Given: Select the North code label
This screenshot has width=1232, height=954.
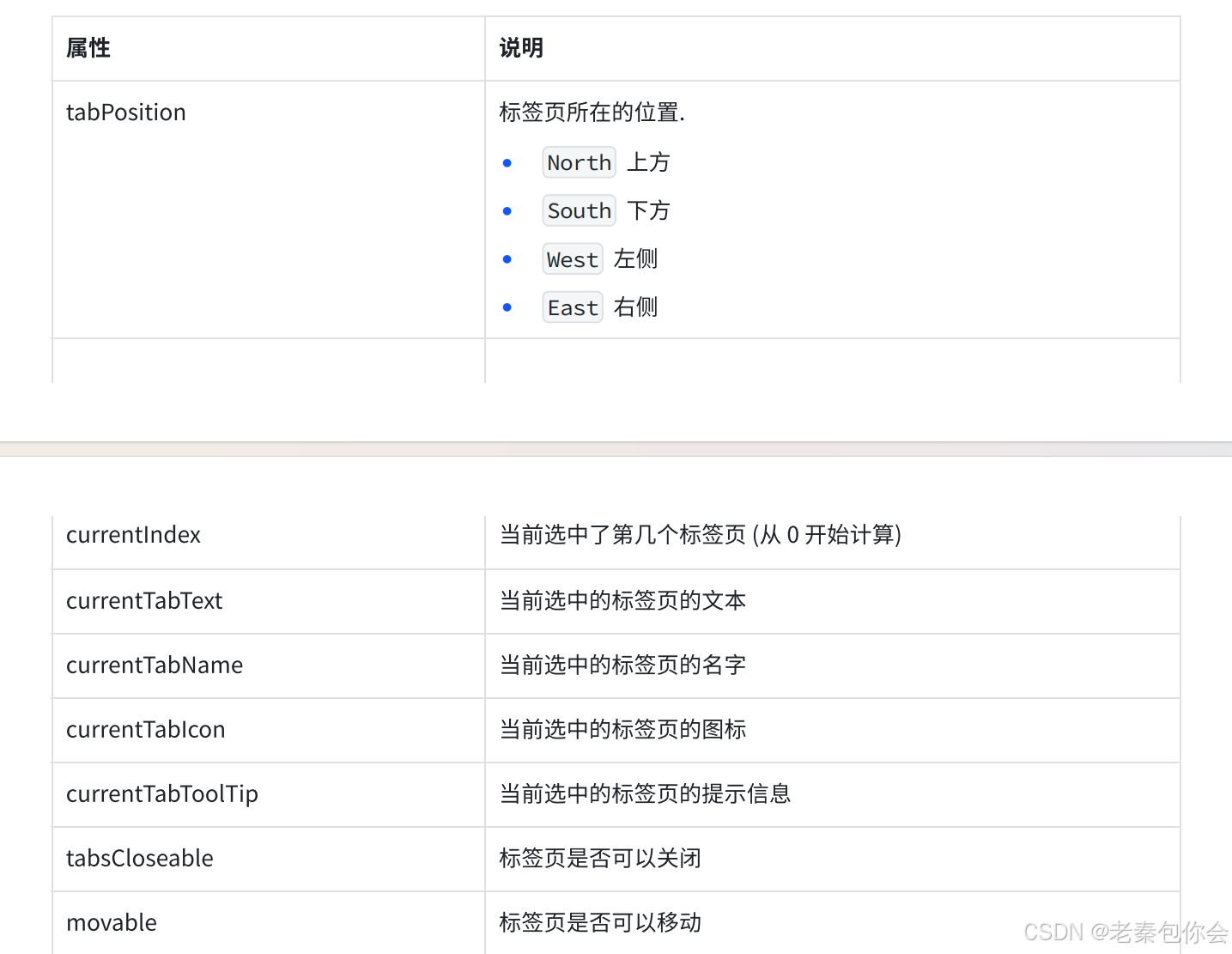Looking at the screenshot, I should click(x=579, y=162).
